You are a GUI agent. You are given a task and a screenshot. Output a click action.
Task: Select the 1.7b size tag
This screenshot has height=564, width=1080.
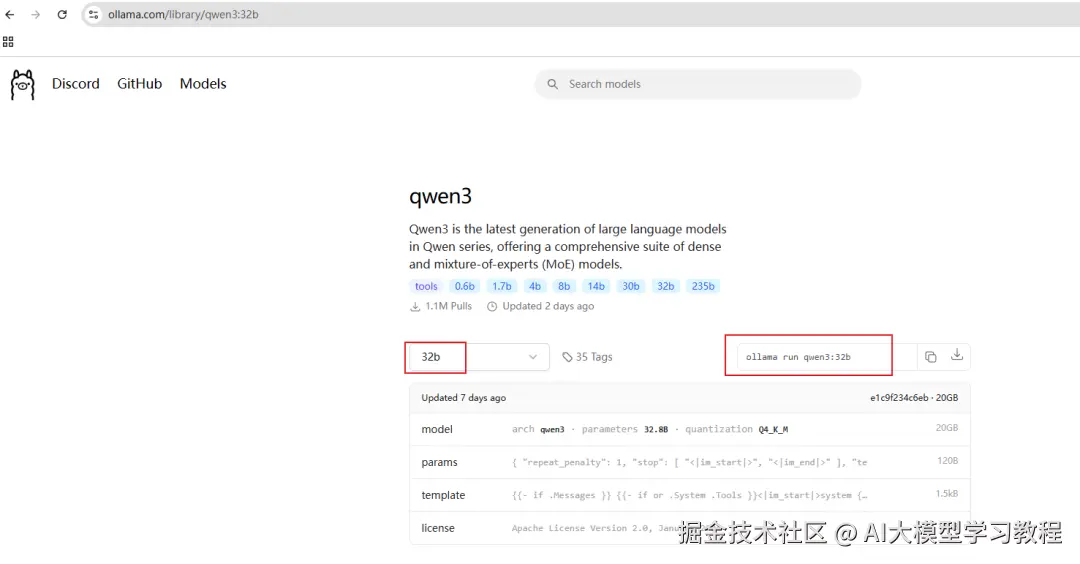pos(501,286)
